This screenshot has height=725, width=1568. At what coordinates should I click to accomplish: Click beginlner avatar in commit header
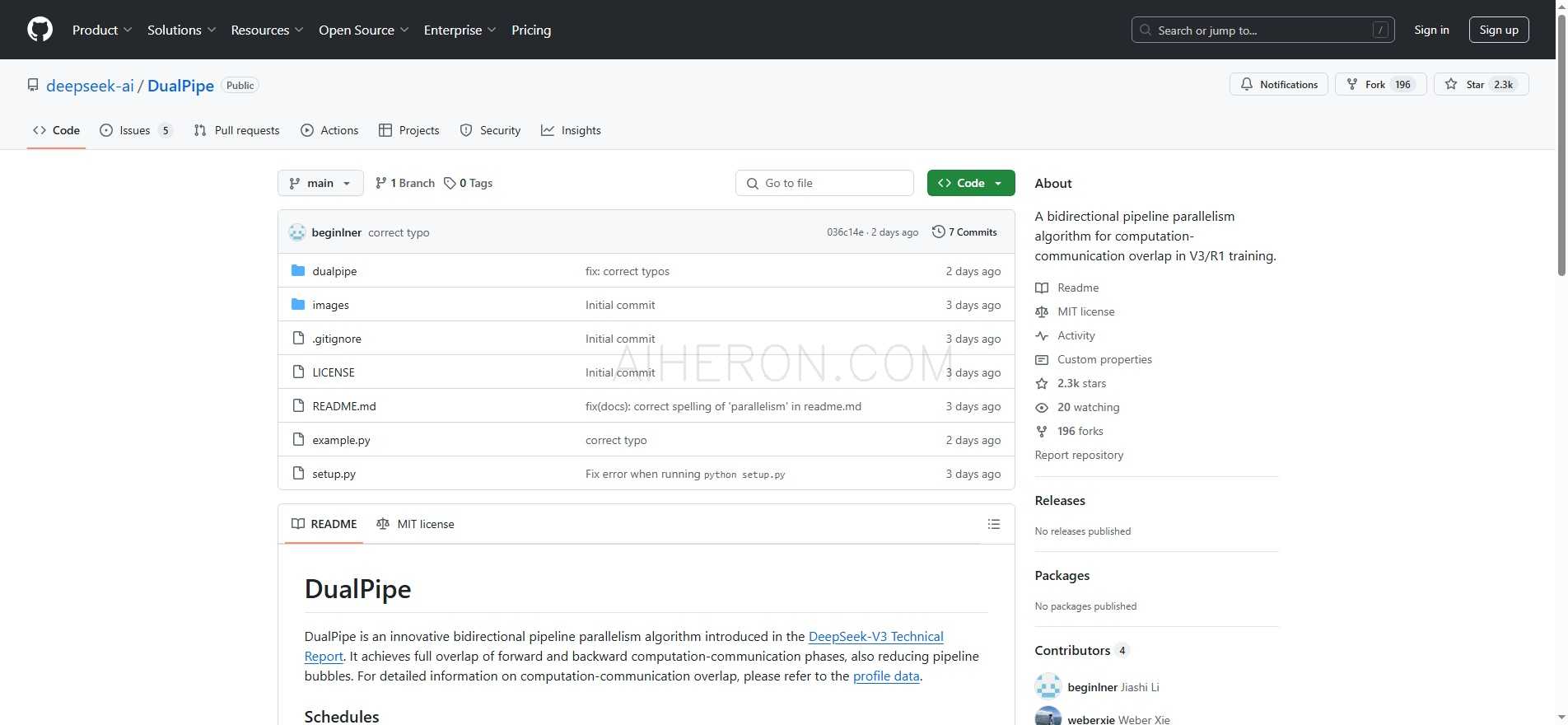[x=297, y=232]
